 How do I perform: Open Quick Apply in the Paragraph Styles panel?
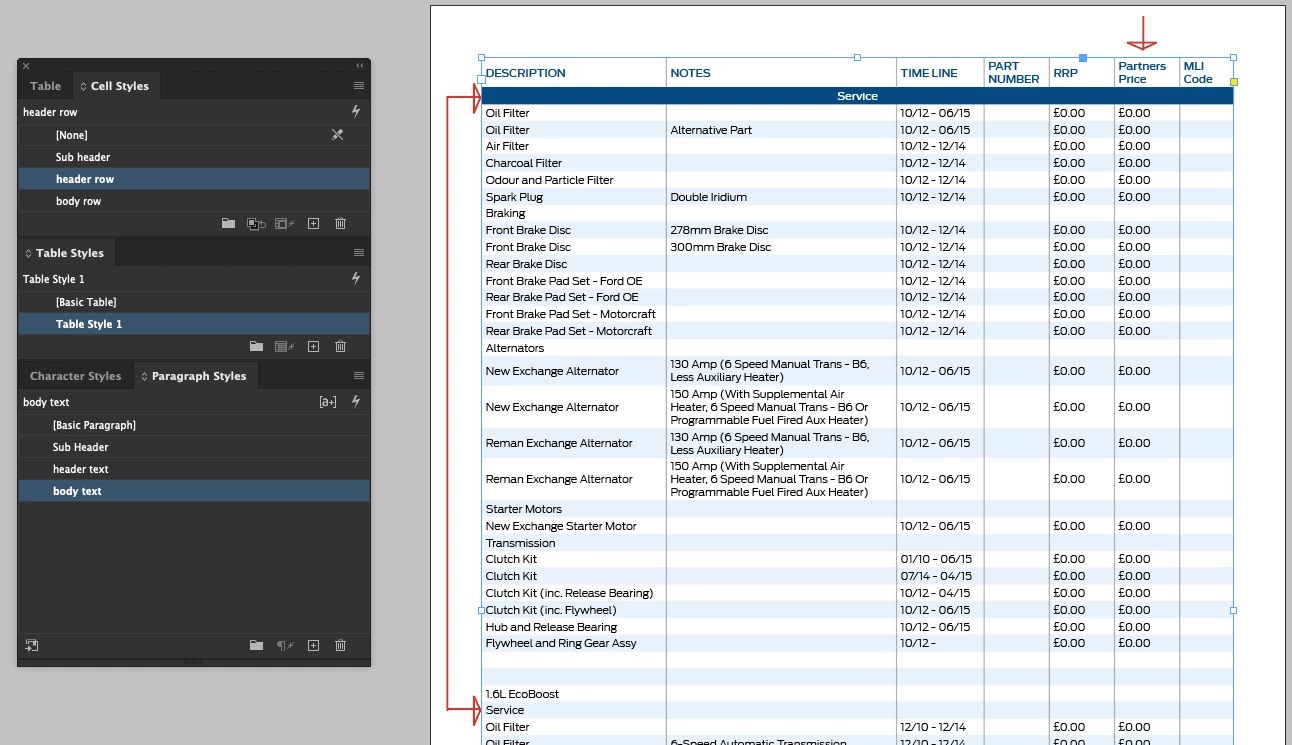pyautogui.click(x=355, y=402)
